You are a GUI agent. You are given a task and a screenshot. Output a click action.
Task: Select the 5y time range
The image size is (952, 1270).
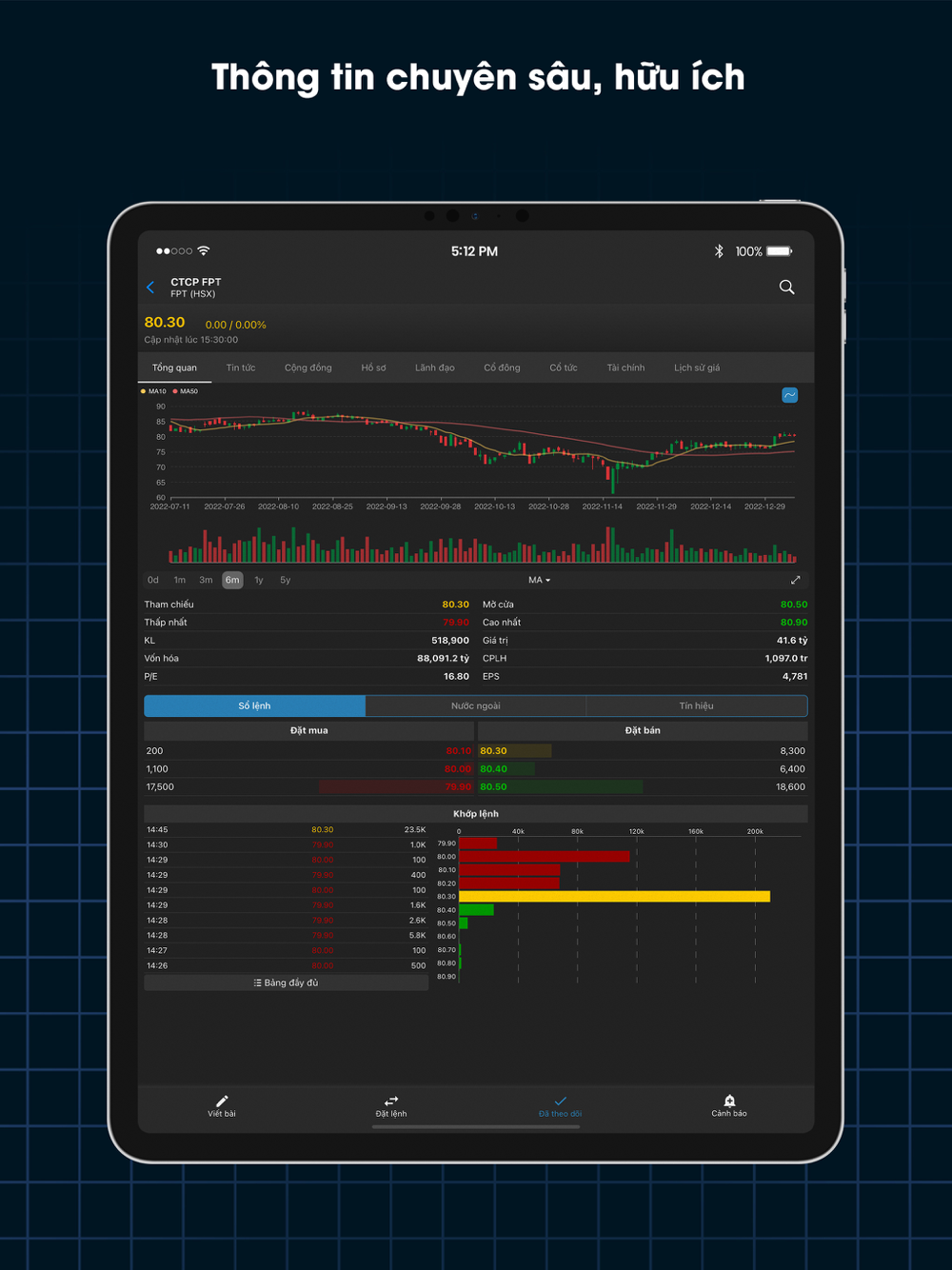pos(286,580)
